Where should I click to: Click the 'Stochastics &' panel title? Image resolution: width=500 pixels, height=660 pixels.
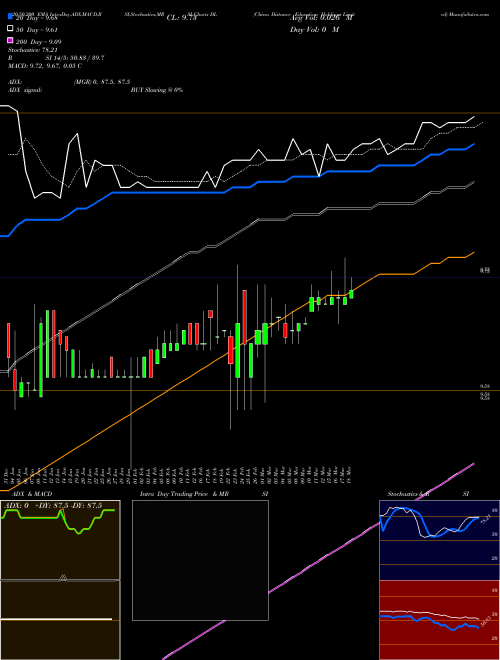(408, 494)
